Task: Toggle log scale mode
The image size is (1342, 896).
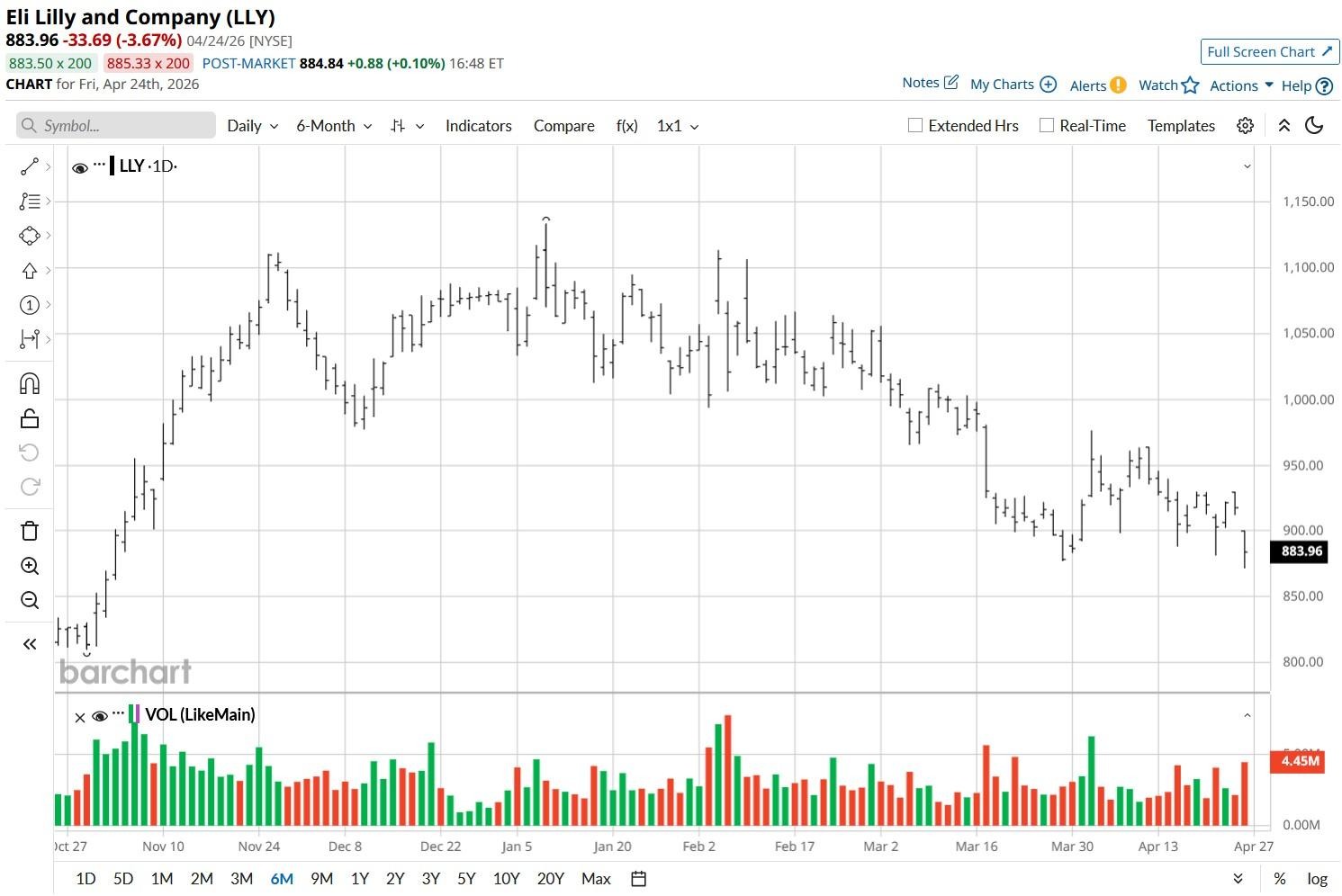Action: (1317, 879)
